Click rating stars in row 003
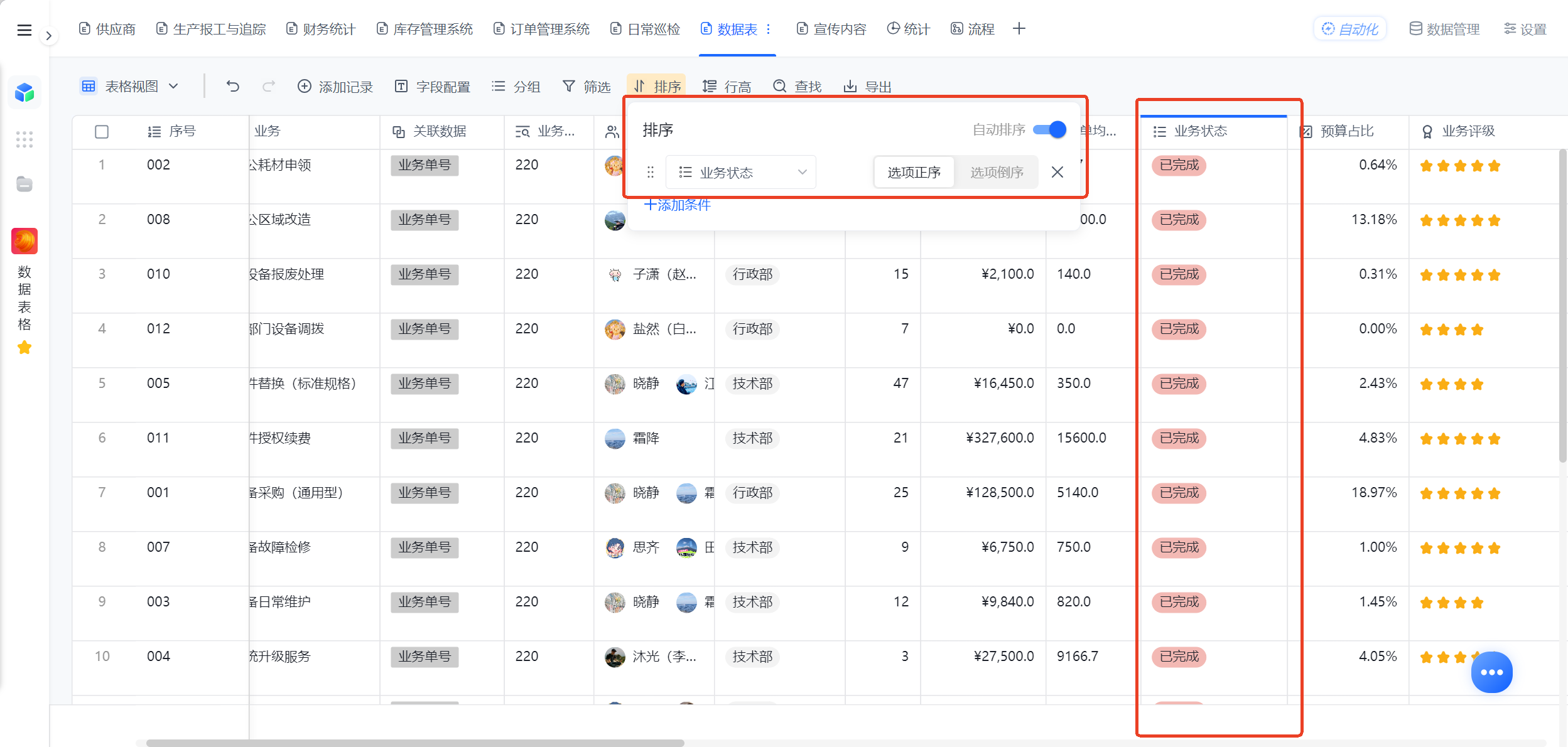The width and height of the screenshot is (1568, 747). tap(1451, 603)
